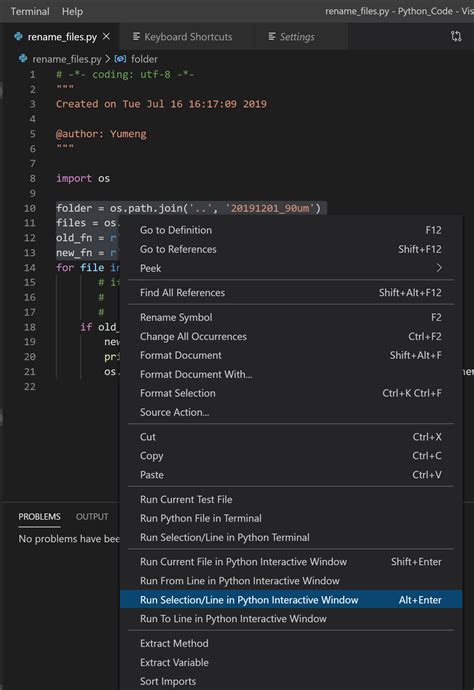
Task: Click rename_files.py in the breadcrumb
Action: [x=66, y=59]
